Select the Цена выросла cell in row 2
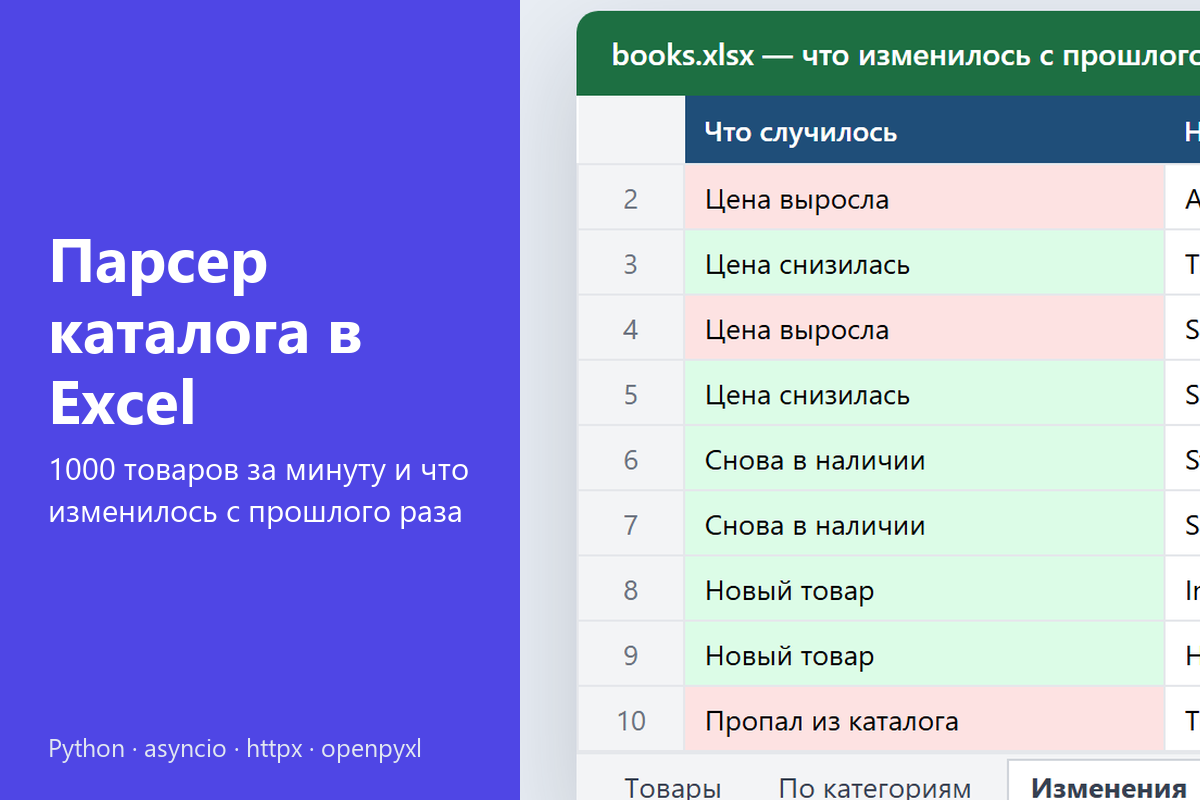This screenshot has width=1200, height=800. coord(925,199)
